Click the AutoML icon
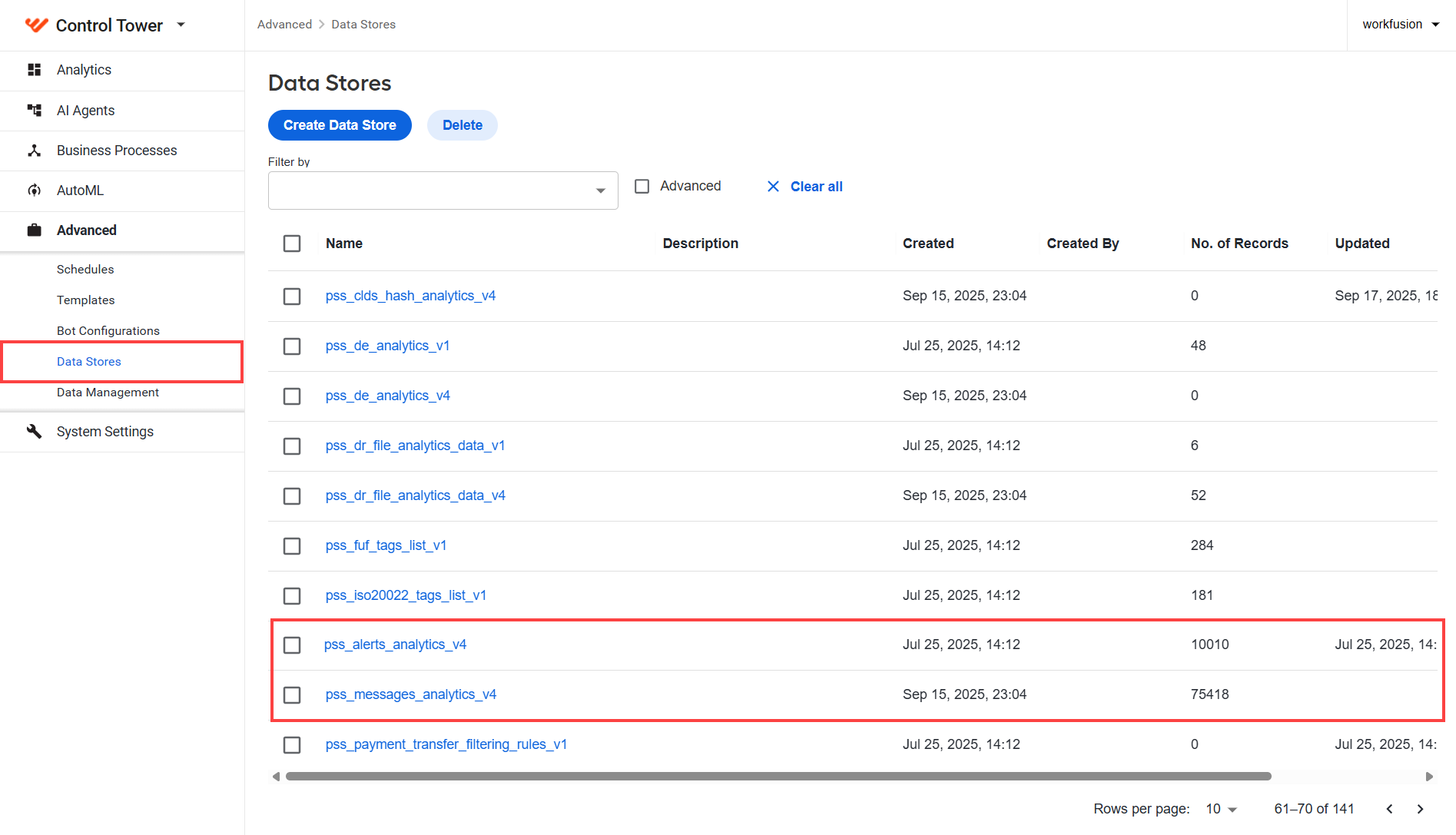 [x=34, y=191]
